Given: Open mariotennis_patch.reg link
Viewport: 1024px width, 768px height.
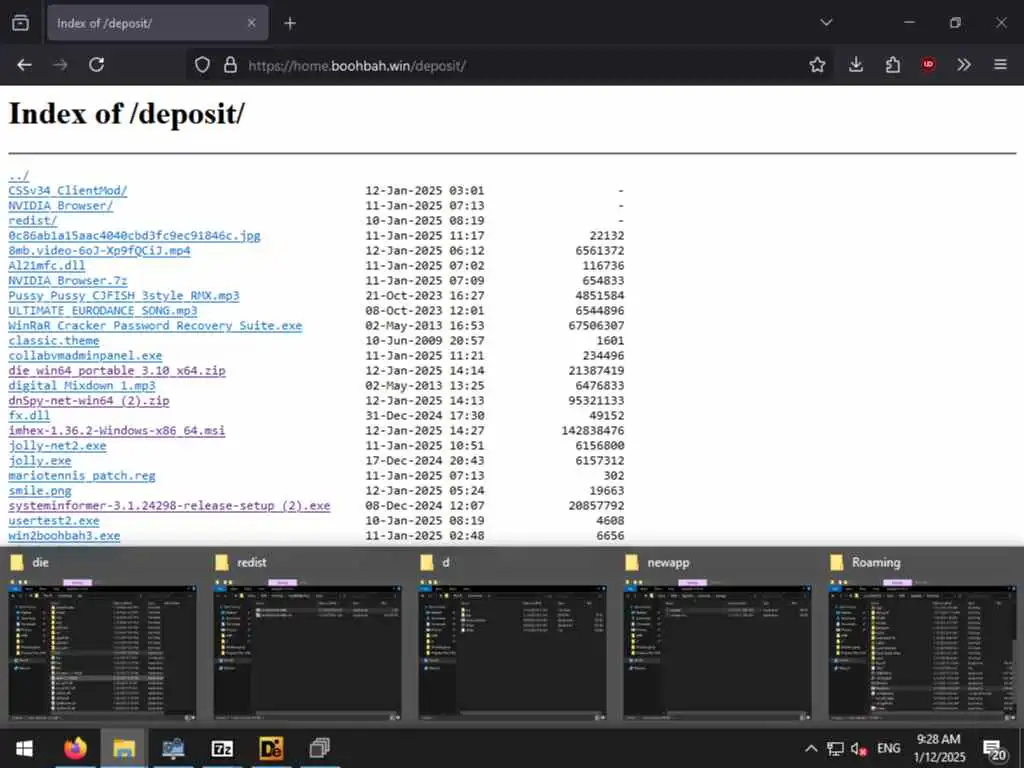Looking at the screenshot, I should [x=82, y=476].
